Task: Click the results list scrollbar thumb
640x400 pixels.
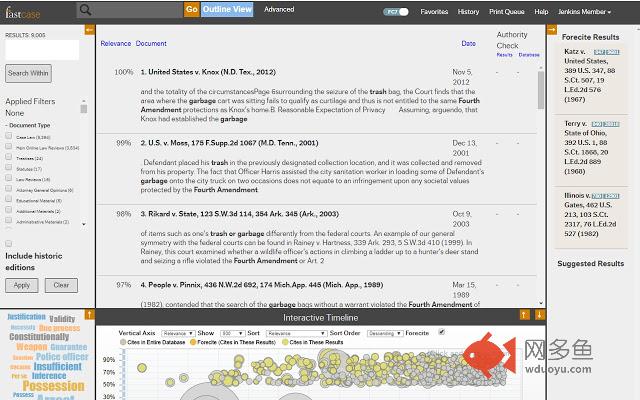Action: pyautogui.click(x=541, y=90)
